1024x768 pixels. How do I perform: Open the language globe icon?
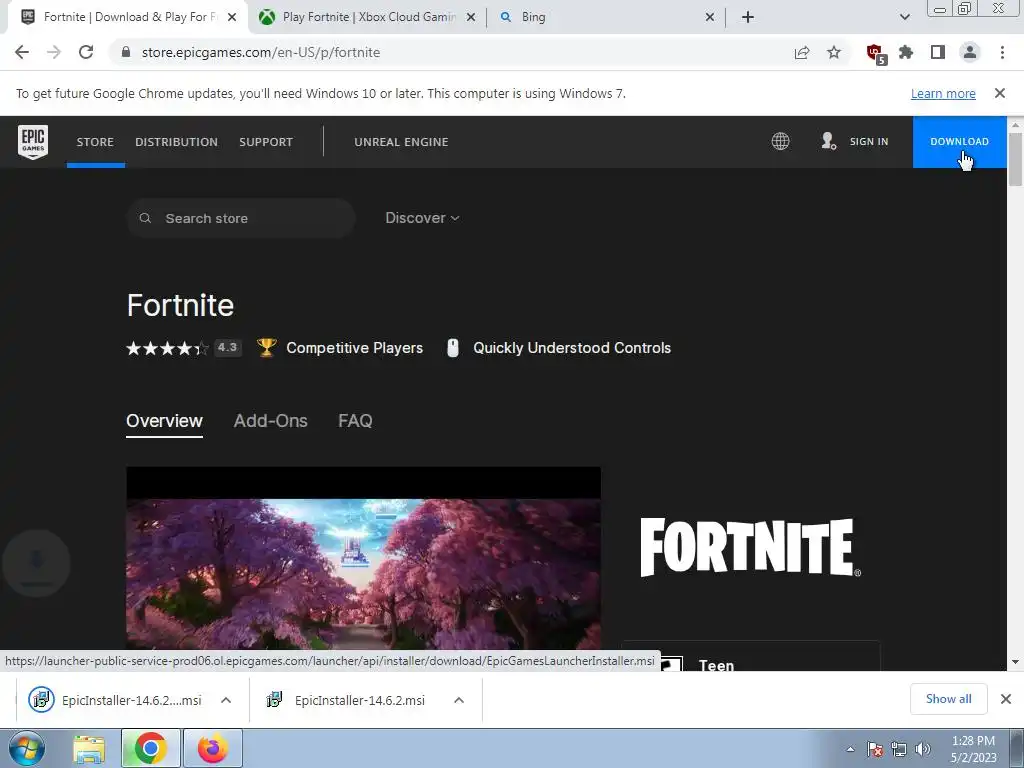[x=780, y=141]
